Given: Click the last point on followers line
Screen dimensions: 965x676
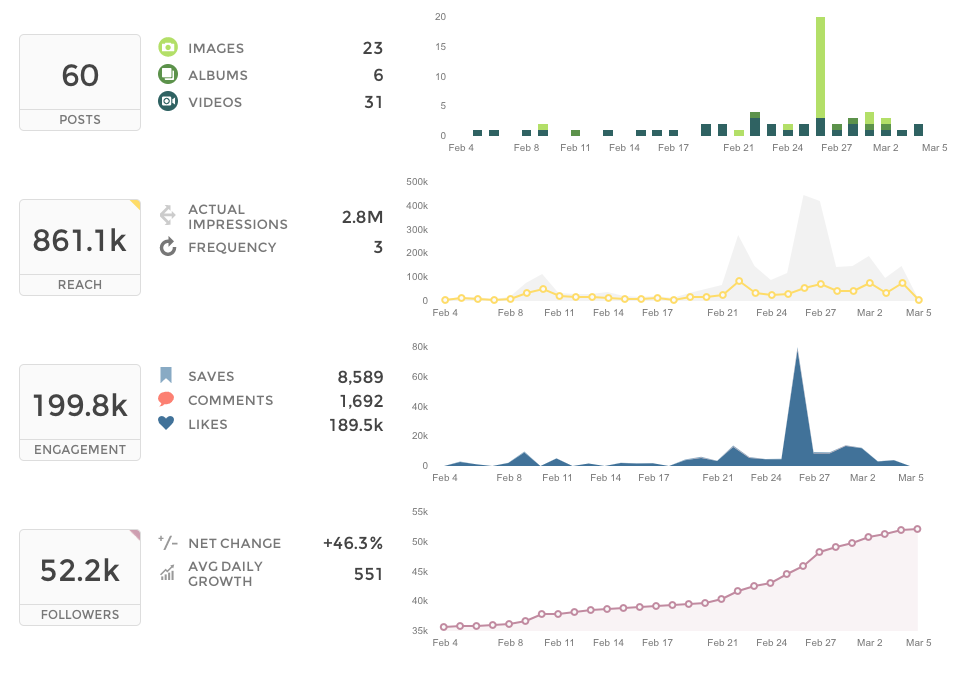Looking at the screenshot, I should pyautogui.click(x=917, y=529).
